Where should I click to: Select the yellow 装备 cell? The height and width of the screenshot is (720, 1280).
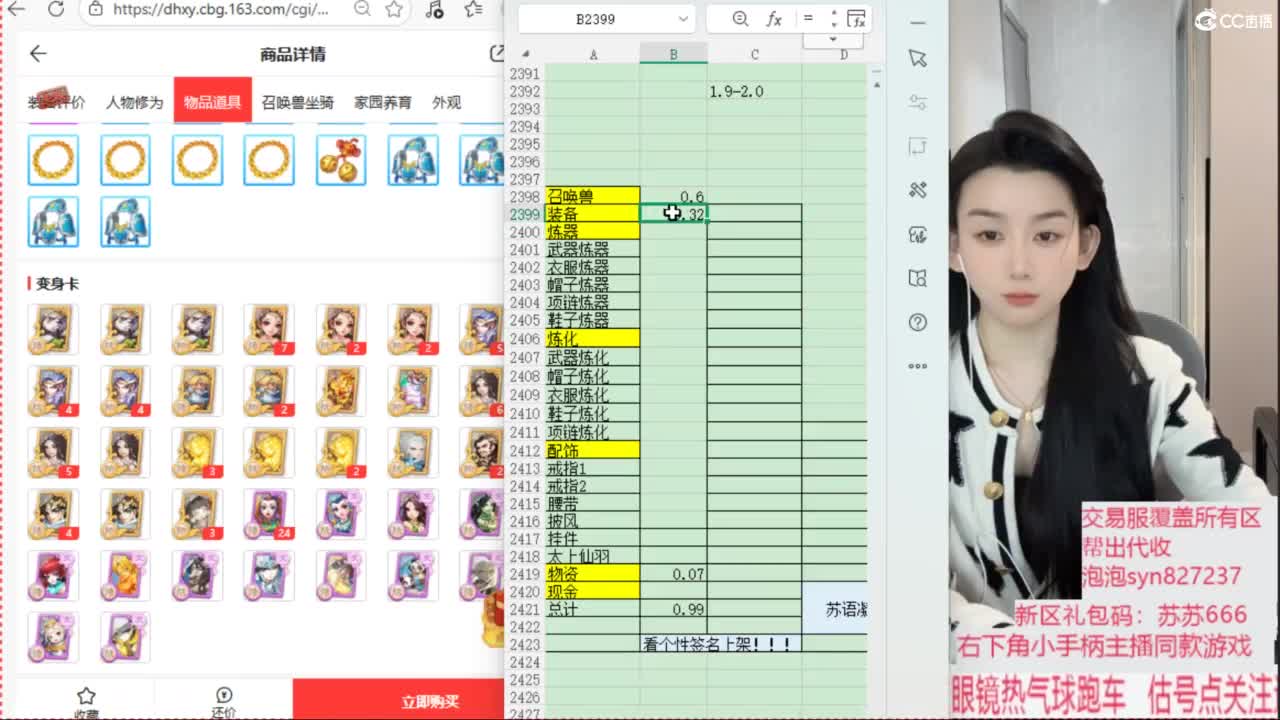[x=593, y=214]
